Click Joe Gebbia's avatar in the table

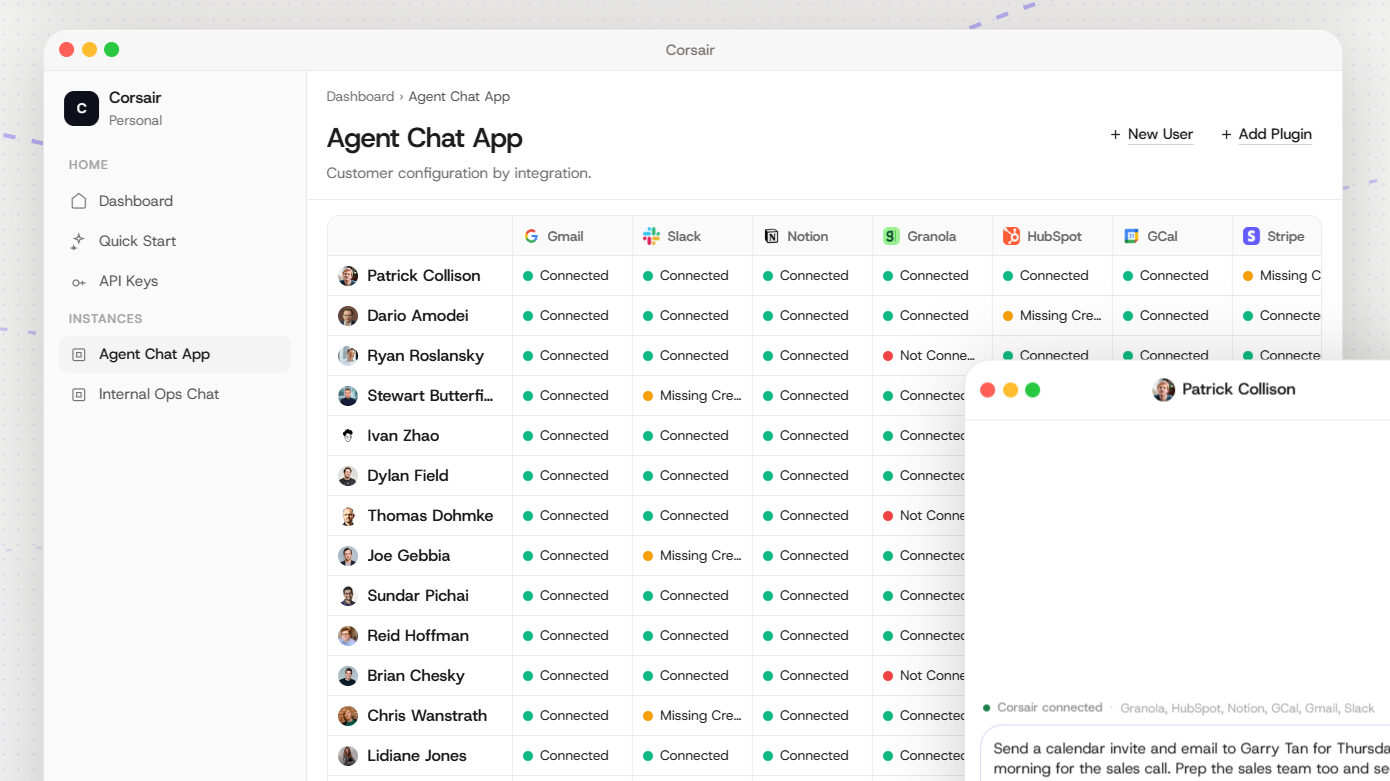point(348,556)
